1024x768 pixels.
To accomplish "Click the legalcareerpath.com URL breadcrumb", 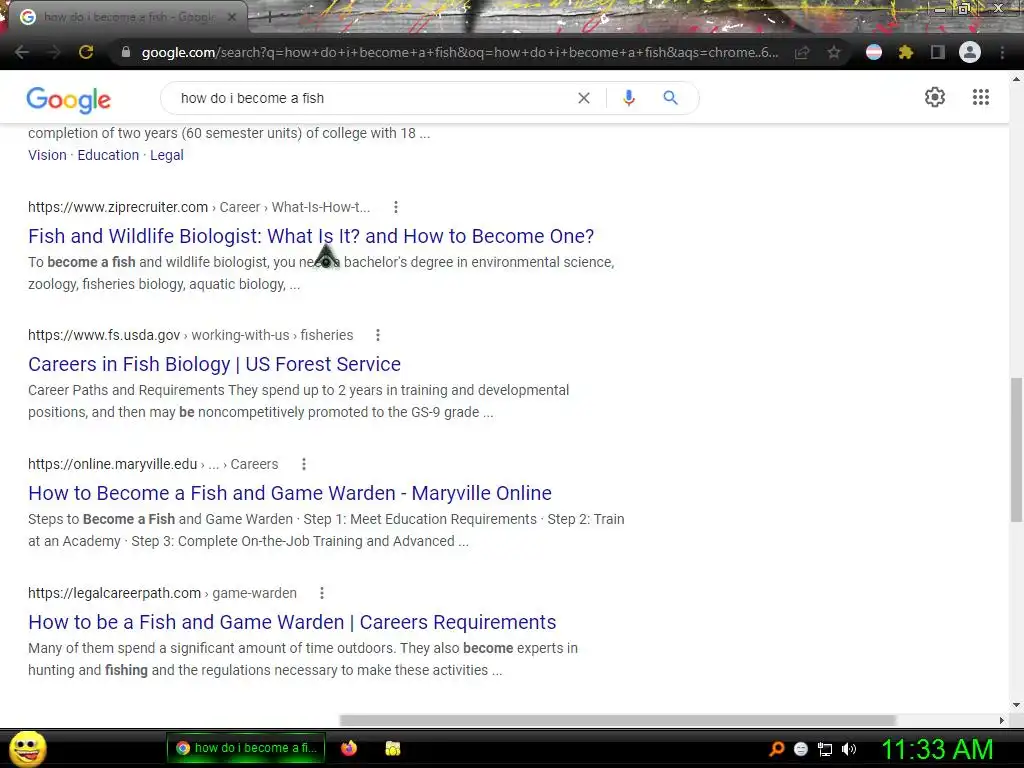I will [162, 593].
